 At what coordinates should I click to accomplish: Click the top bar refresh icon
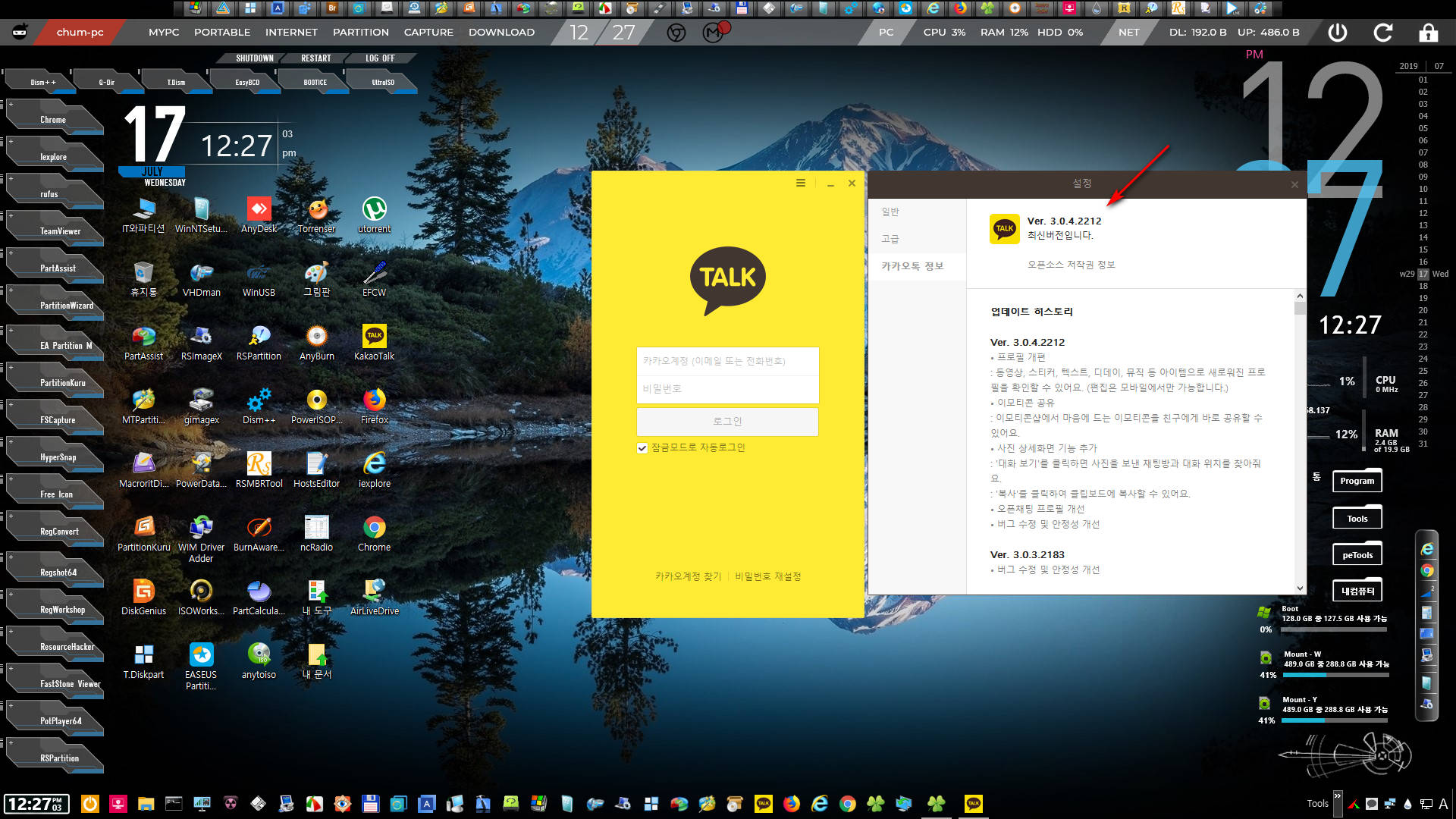(1383, 33)
